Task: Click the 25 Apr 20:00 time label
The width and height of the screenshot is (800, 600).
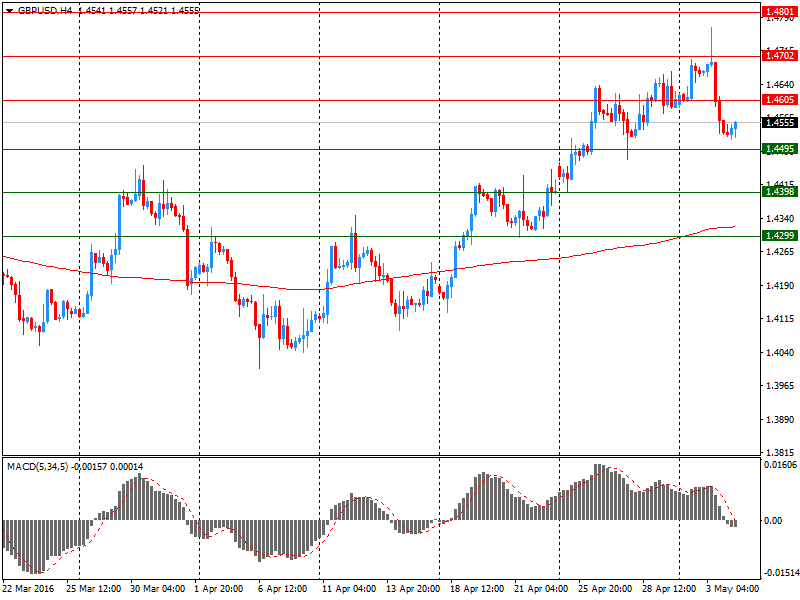Action: 605,588
